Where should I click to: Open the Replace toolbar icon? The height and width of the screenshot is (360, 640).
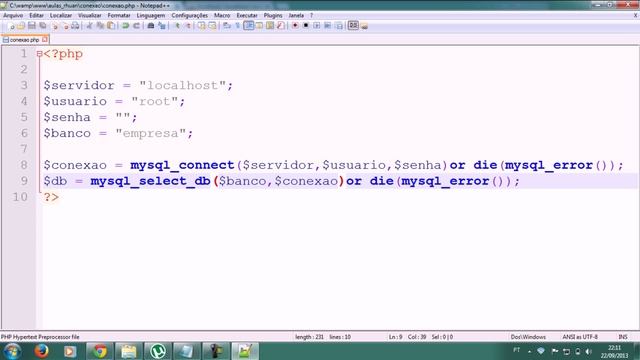click(x=162, y=26)
